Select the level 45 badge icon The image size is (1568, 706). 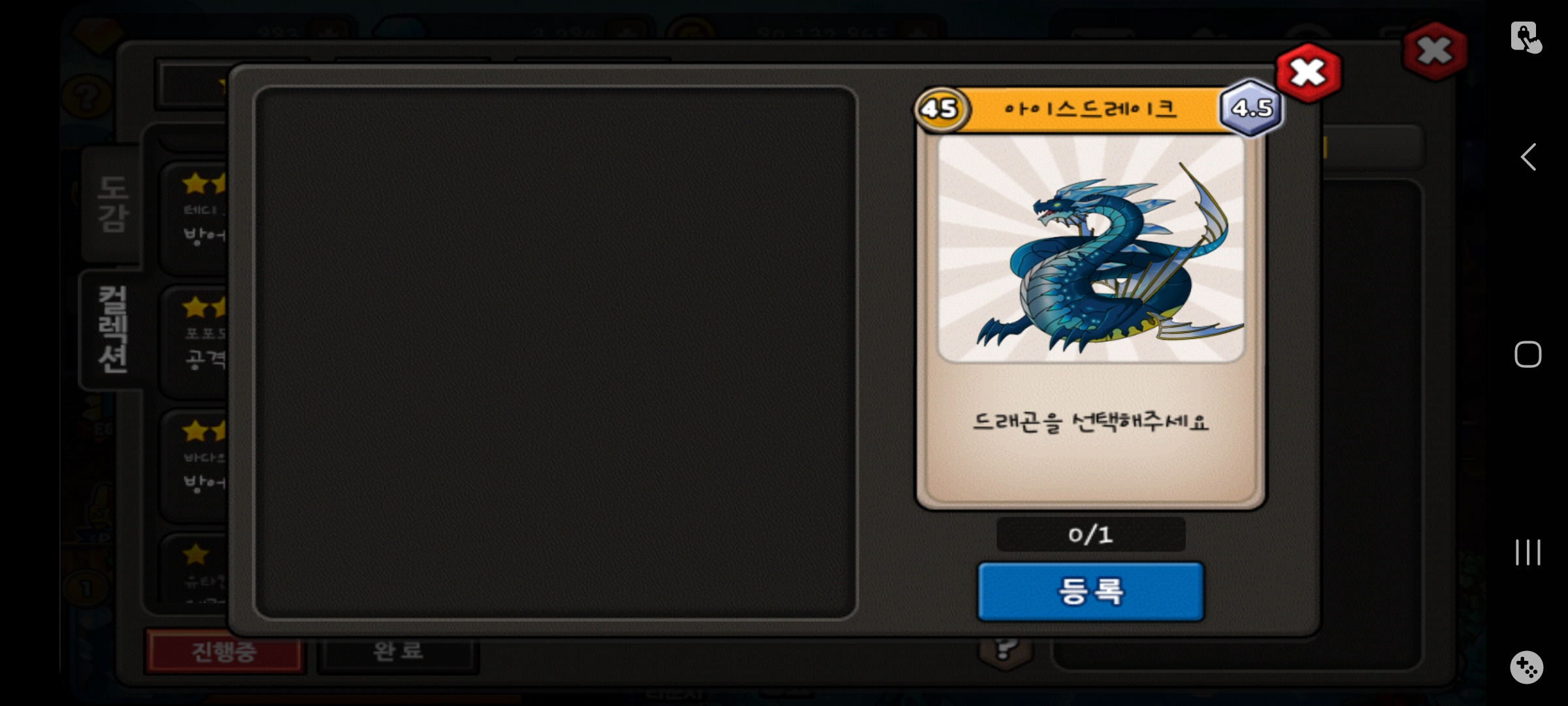pos(941,109)
